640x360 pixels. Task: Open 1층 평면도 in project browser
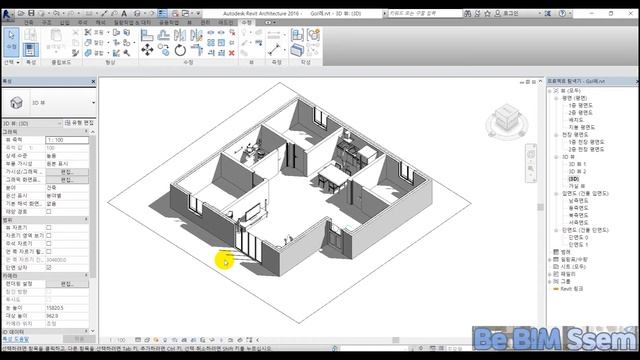click(x=580, y=105)
